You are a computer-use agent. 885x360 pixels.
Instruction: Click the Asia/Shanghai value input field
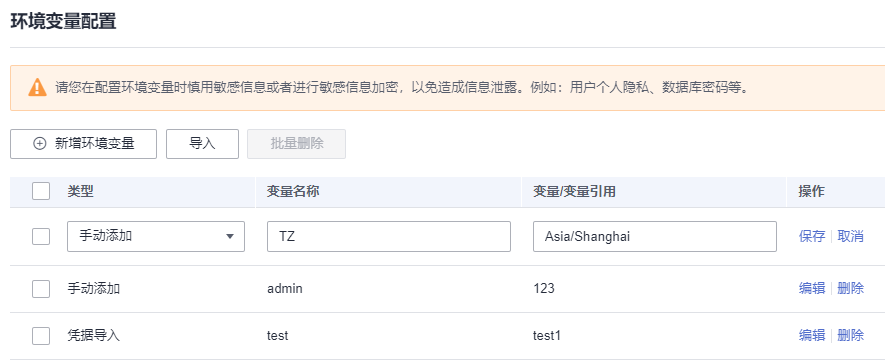pyautogui.click(x=655, y=236)
